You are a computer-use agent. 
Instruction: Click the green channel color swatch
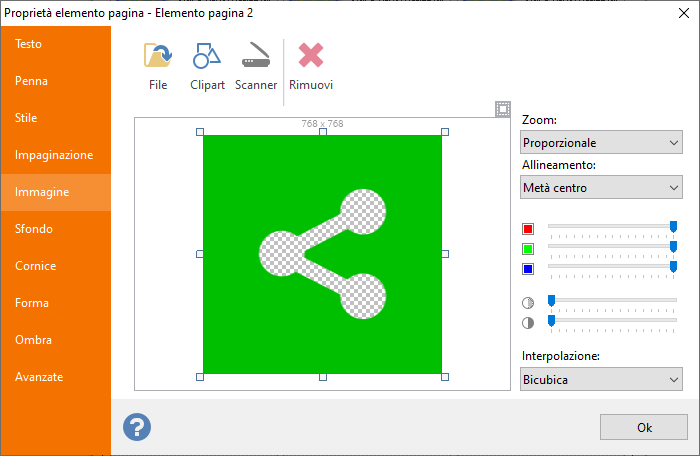click(x=528, y=249)
